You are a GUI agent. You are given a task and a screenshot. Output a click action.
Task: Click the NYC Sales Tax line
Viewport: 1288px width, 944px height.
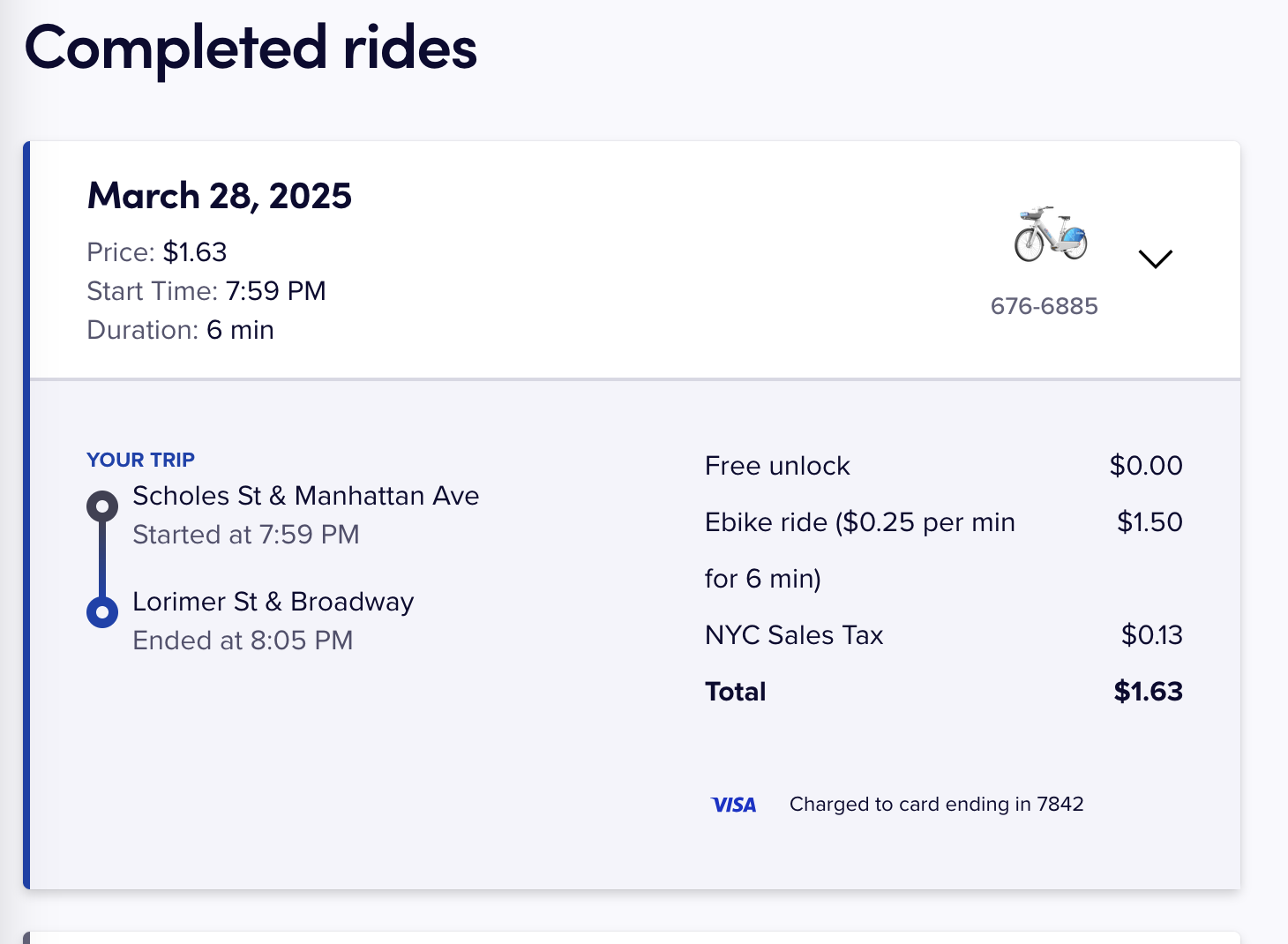click(794, 635)
